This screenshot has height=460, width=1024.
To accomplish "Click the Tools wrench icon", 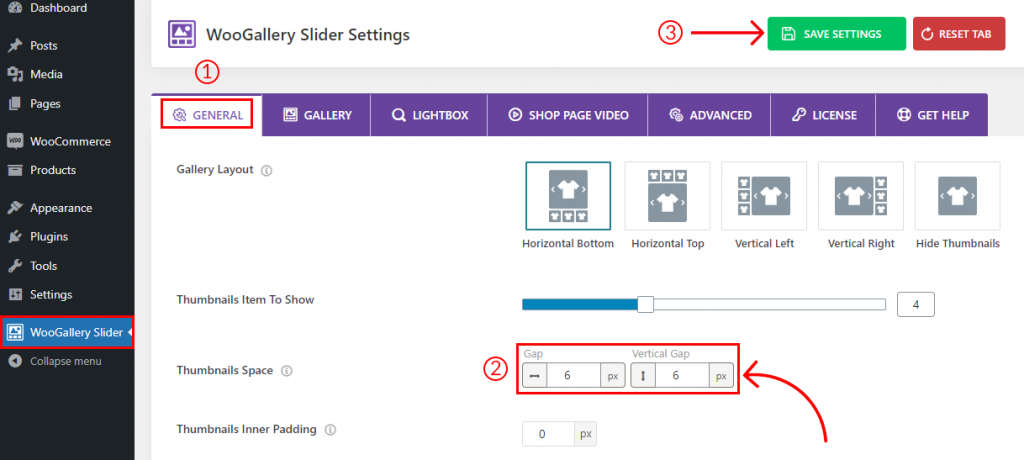I will 14,266.
